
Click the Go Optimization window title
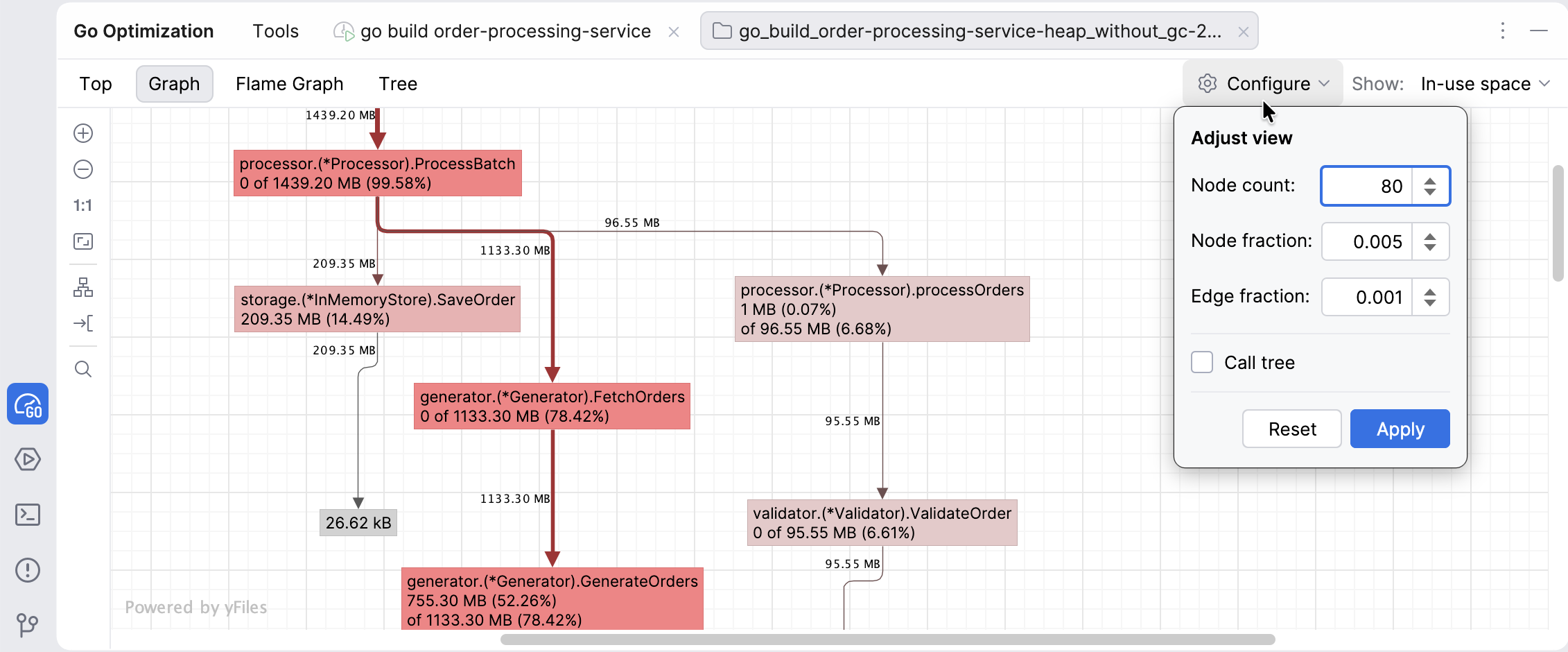(143, 31)
